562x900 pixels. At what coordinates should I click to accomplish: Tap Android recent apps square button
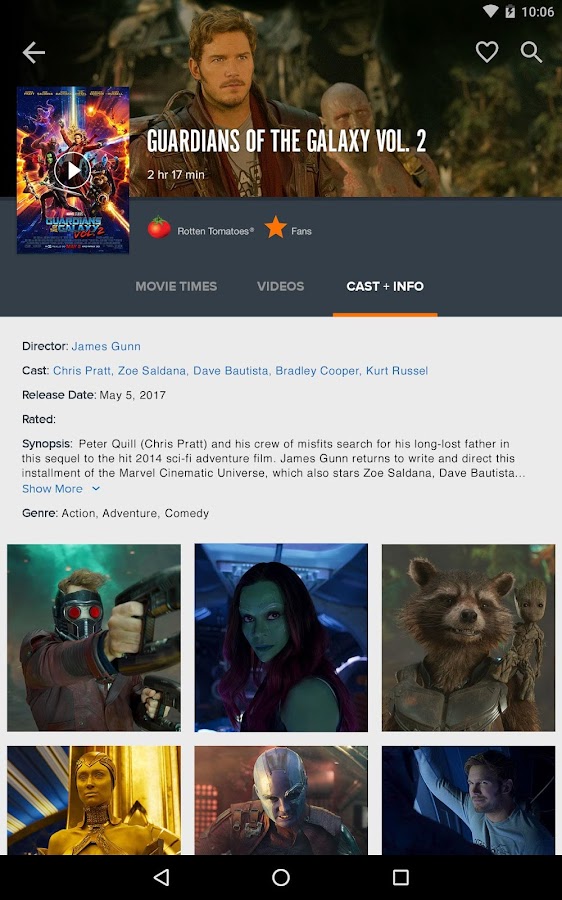(401, 877)
